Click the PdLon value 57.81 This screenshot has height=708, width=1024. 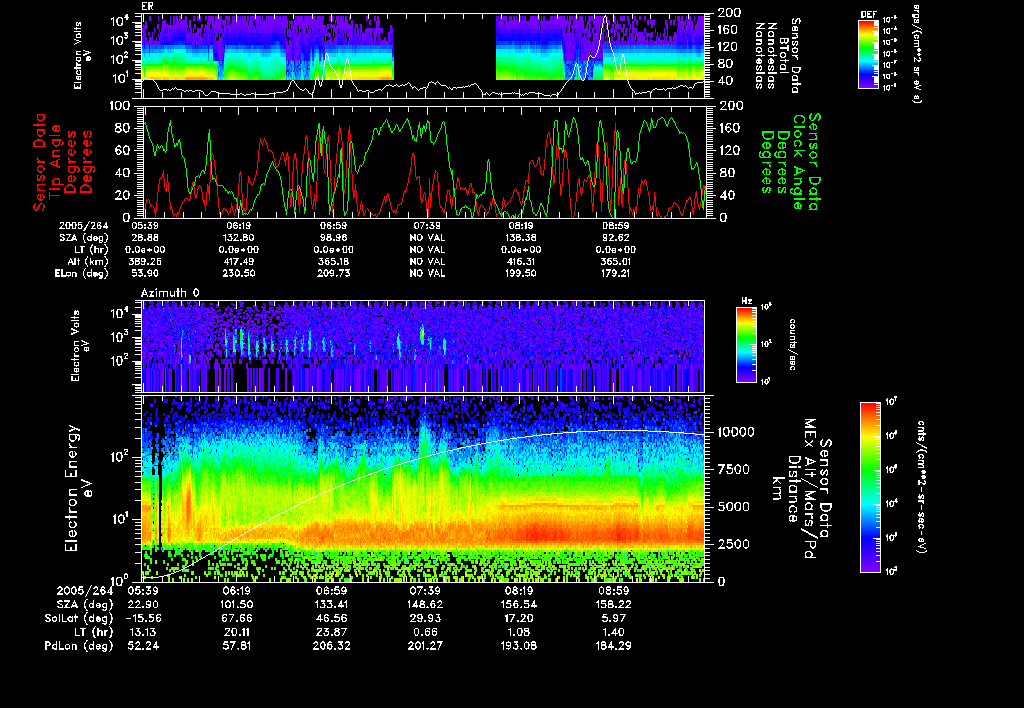coord(236,645)
